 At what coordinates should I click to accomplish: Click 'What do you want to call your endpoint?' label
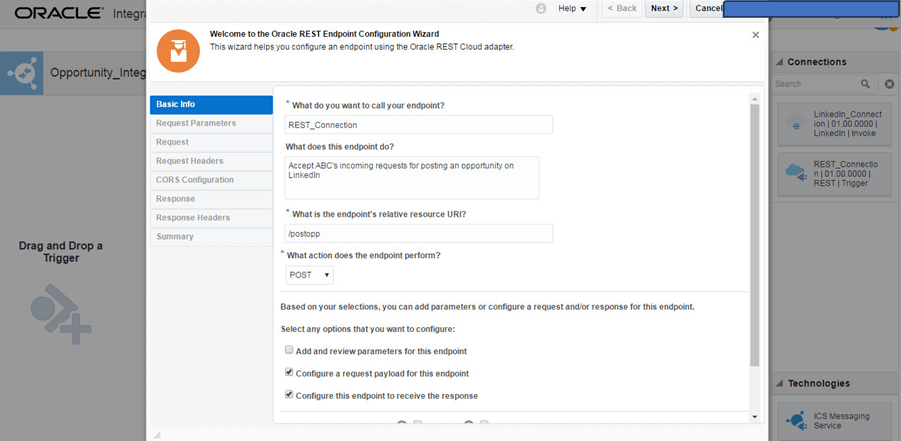tap(368, 106)
